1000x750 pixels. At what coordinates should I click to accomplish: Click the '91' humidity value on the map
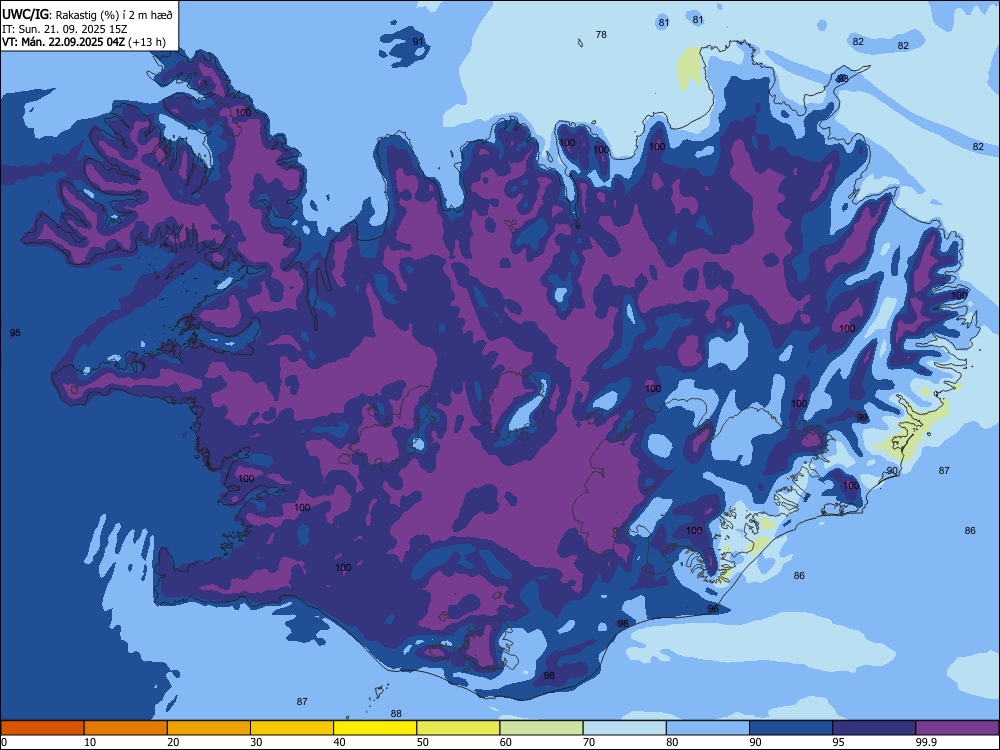[x=418, y=41]
